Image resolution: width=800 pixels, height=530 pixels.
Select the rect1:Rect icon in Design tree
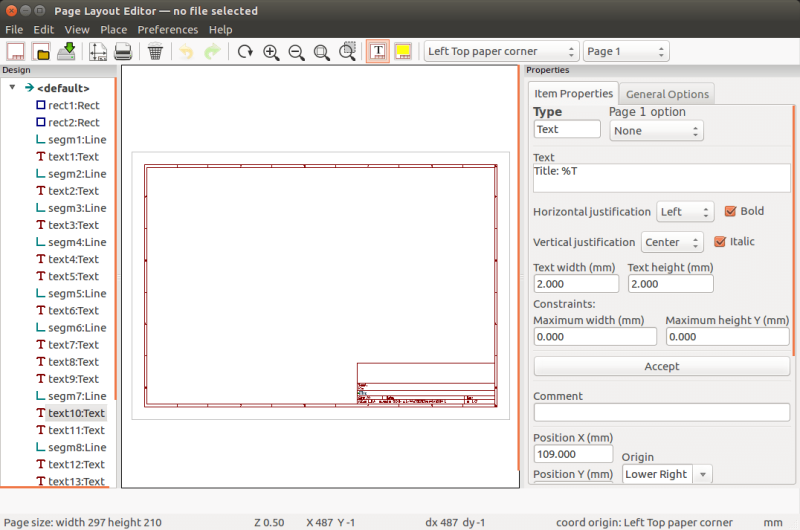pos(41,105)
